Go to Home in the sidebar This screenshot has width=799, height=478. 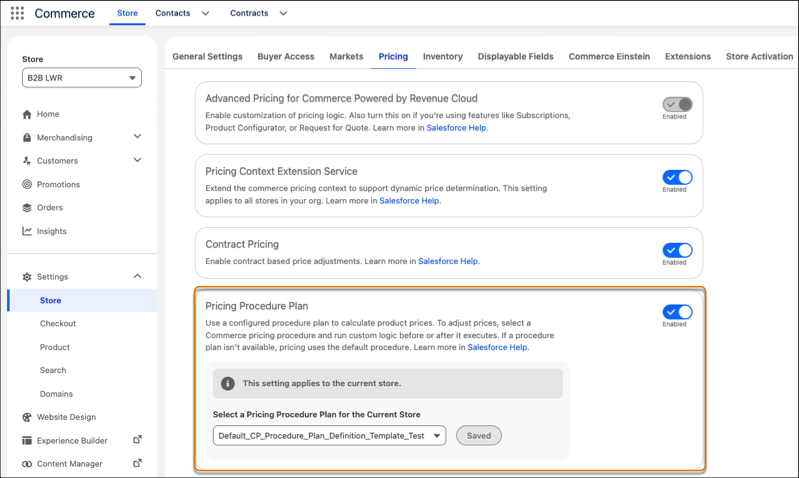(x=48, y=114)
